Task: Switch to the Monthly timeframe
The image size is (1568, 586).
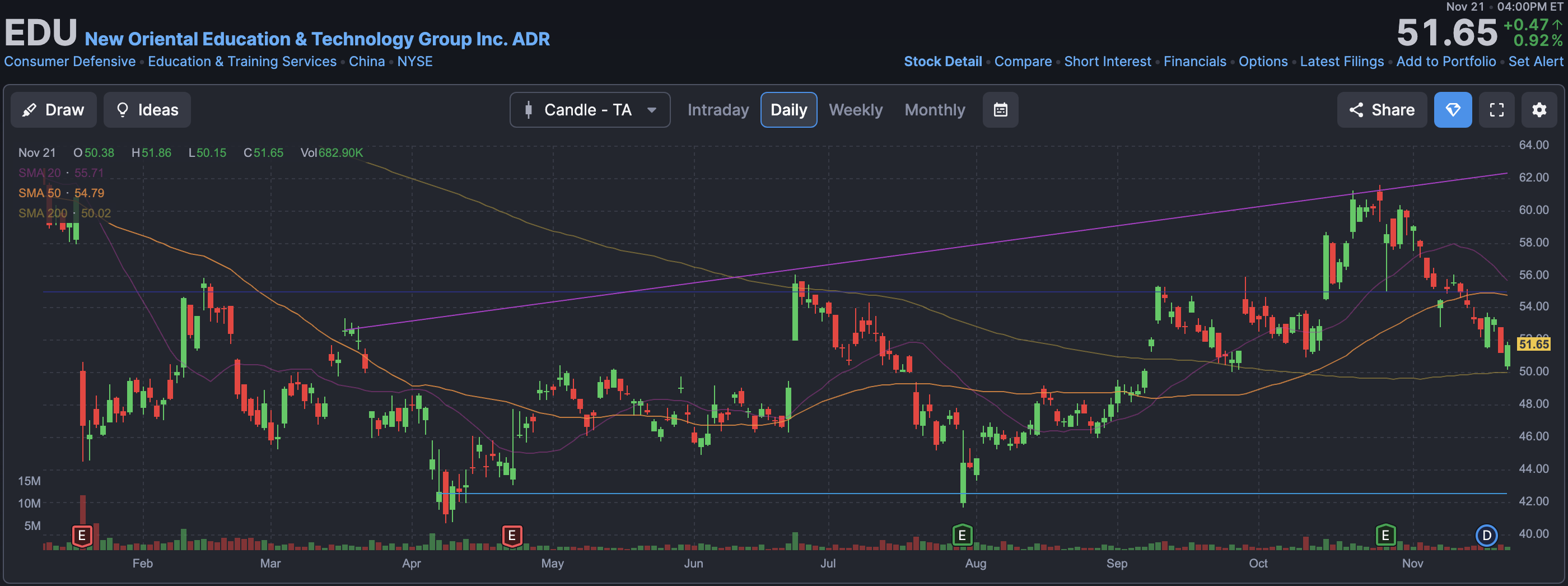Action: (934, 110)
